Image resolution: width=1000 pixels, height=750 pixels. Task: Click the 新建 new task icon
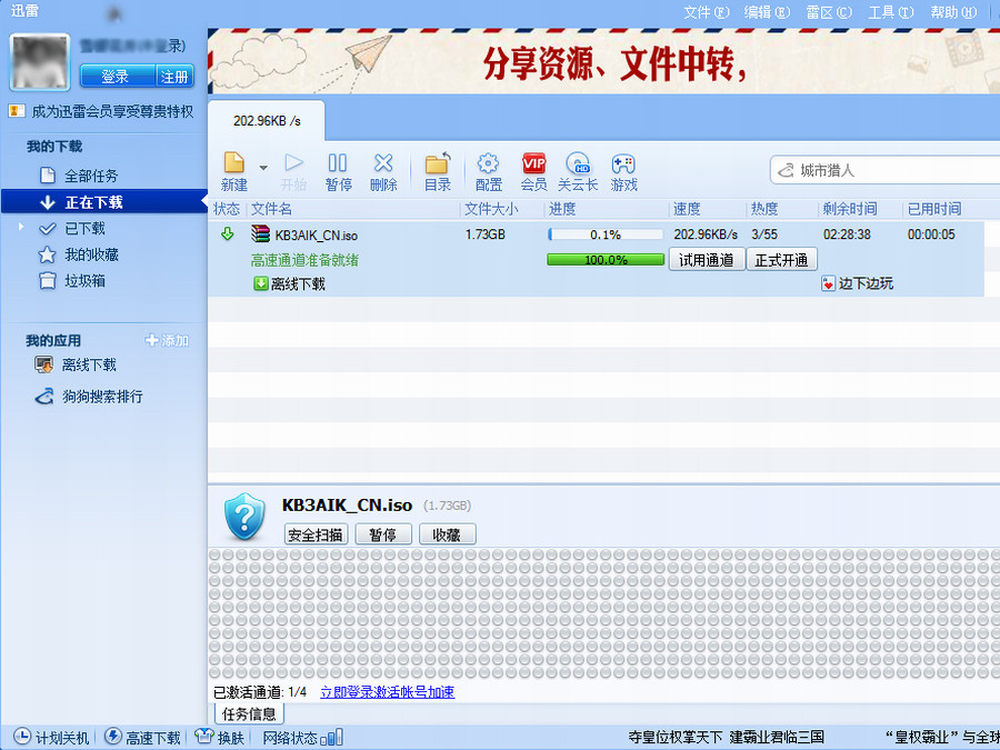tap(234, 172)
